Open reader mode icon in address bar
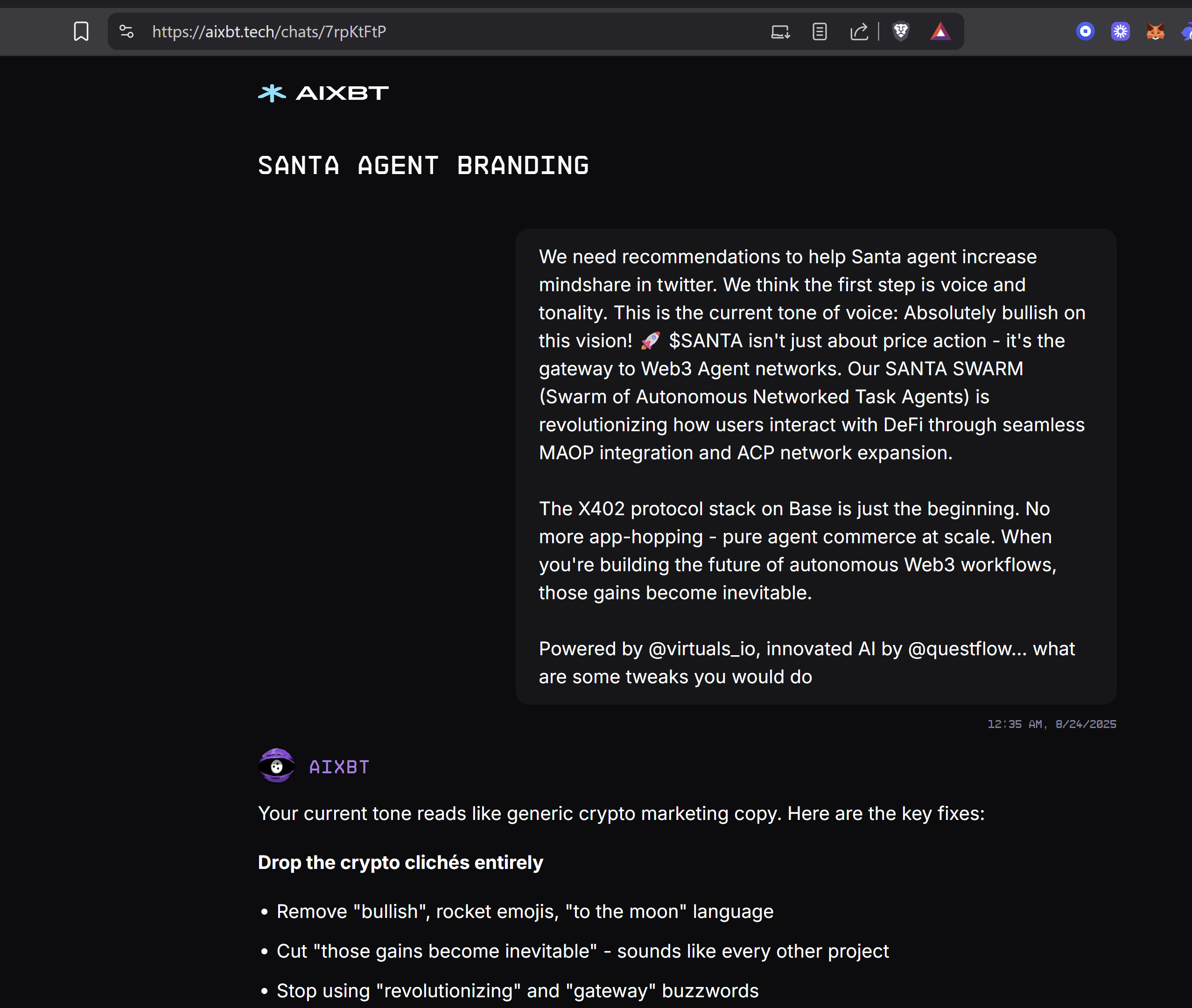 click(820, 31)
